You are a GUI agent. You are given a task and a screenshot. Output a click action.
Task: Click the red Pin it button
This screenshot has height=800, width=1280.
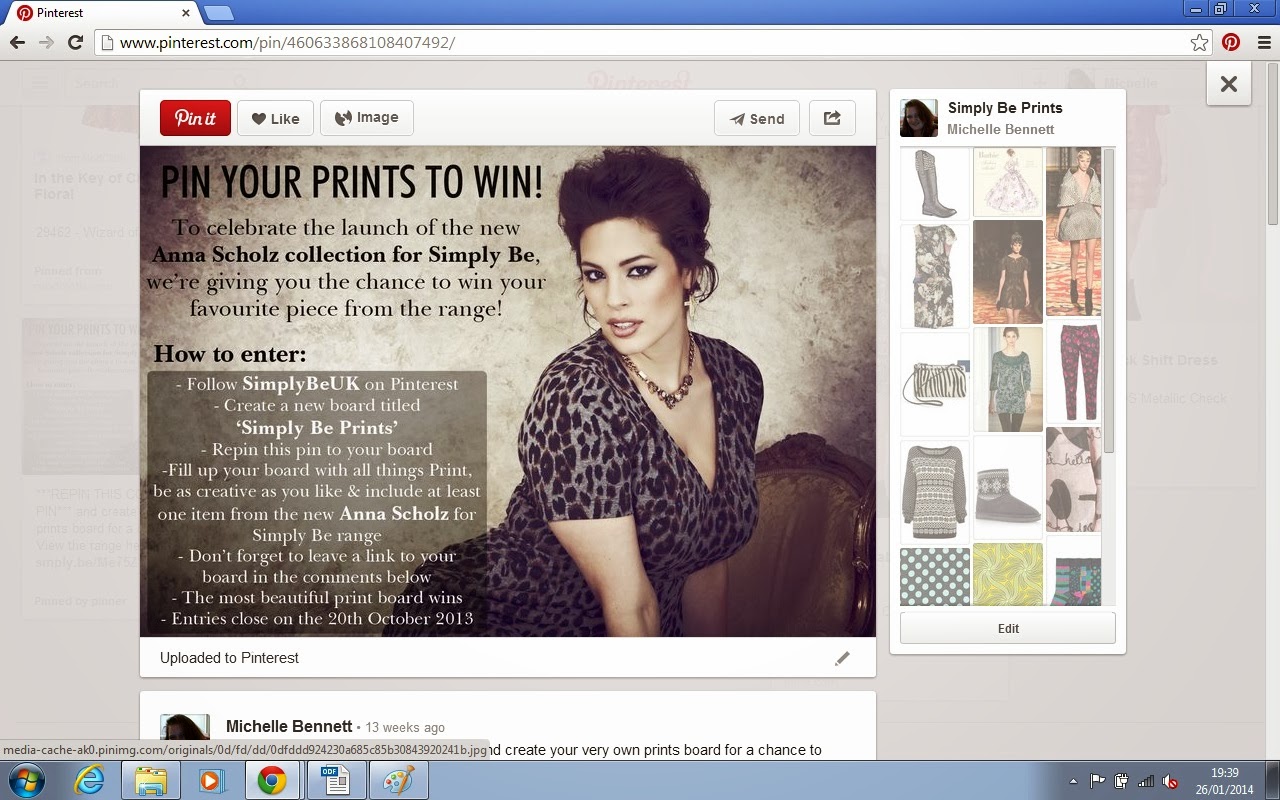click(195, 118)
